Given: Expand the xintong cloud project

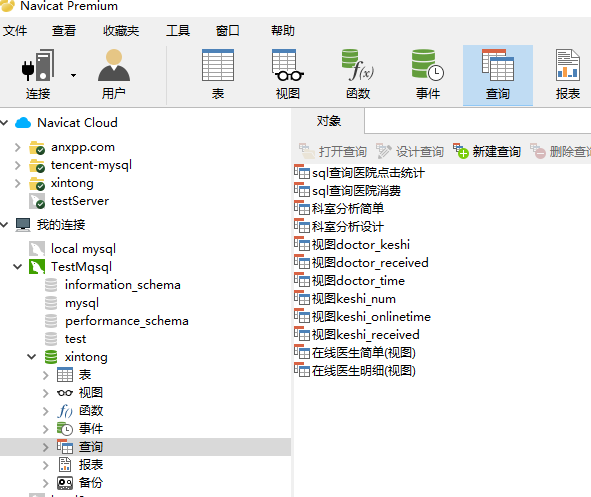Looking at the screenshot, I should tap(18, 183).
